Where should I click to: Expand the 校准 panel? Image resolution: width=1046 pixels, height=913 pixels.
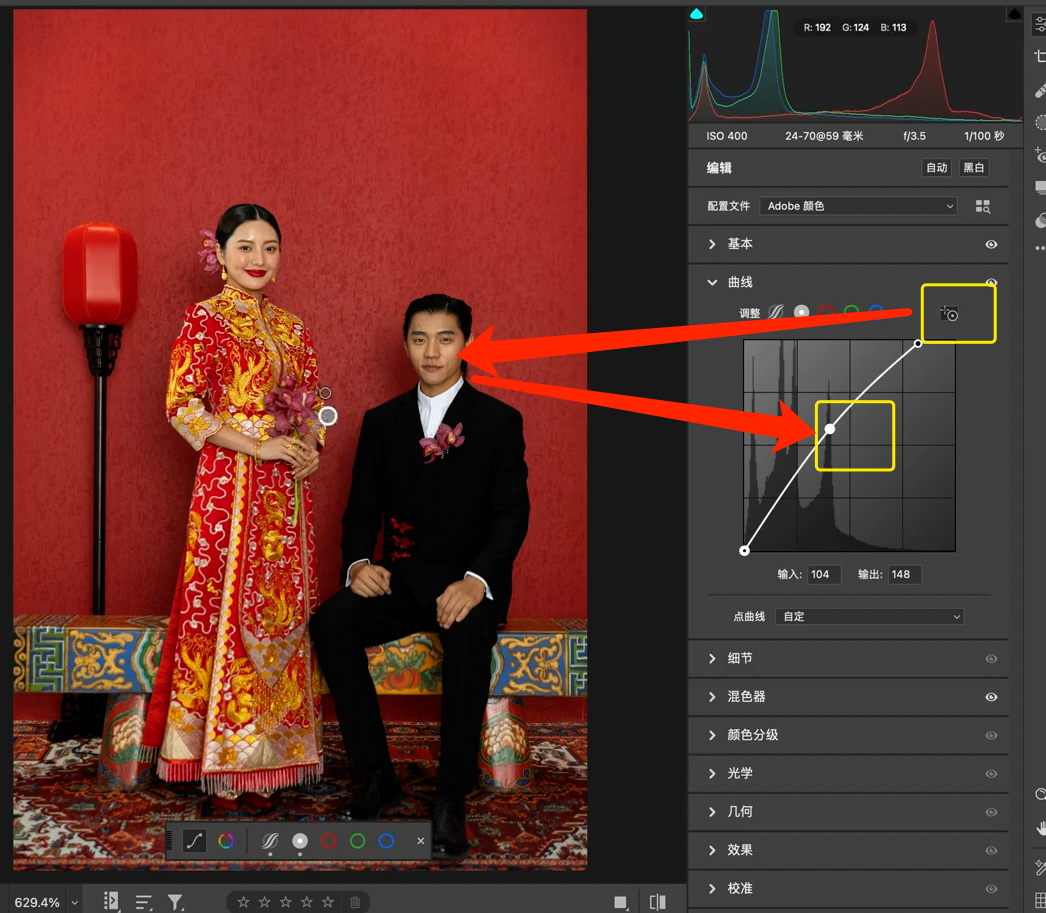(712, 888)
